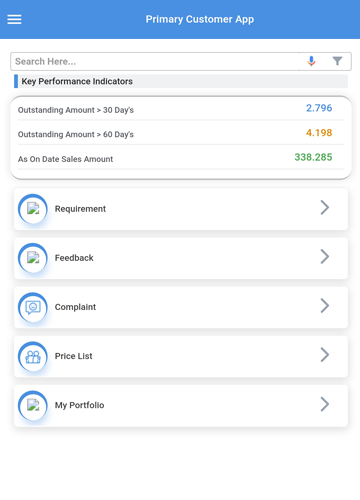Expand My Portfolio using its right chevron
Viewport: 360px width, 500px height.
[x=325, y=404]
